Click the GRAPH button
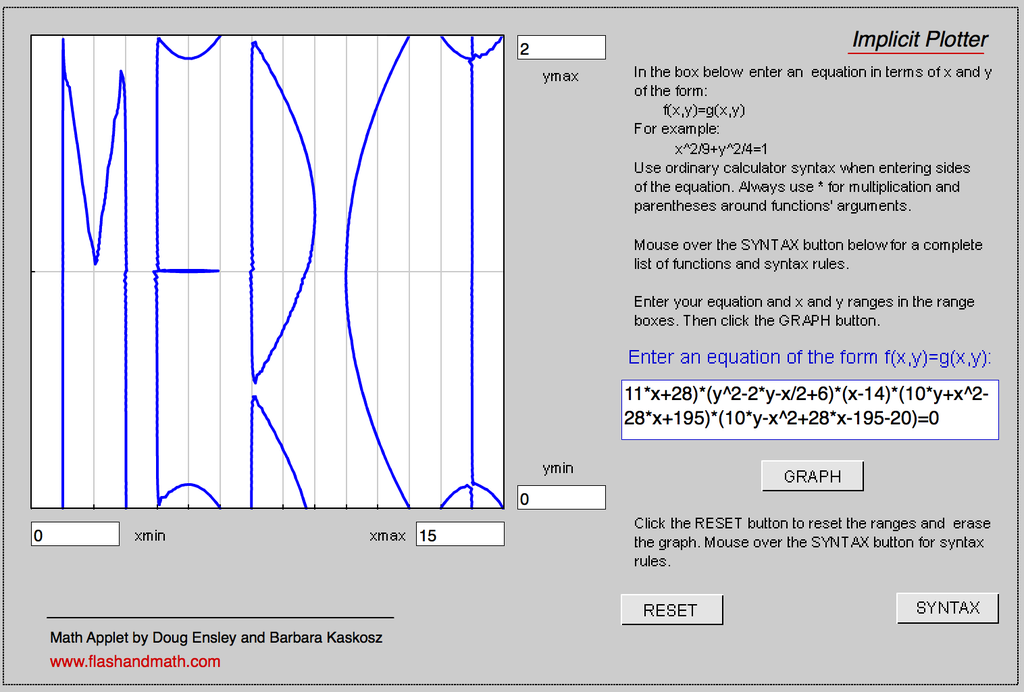This screenshot has height=692, width=1024. click(x=812, y=476)
